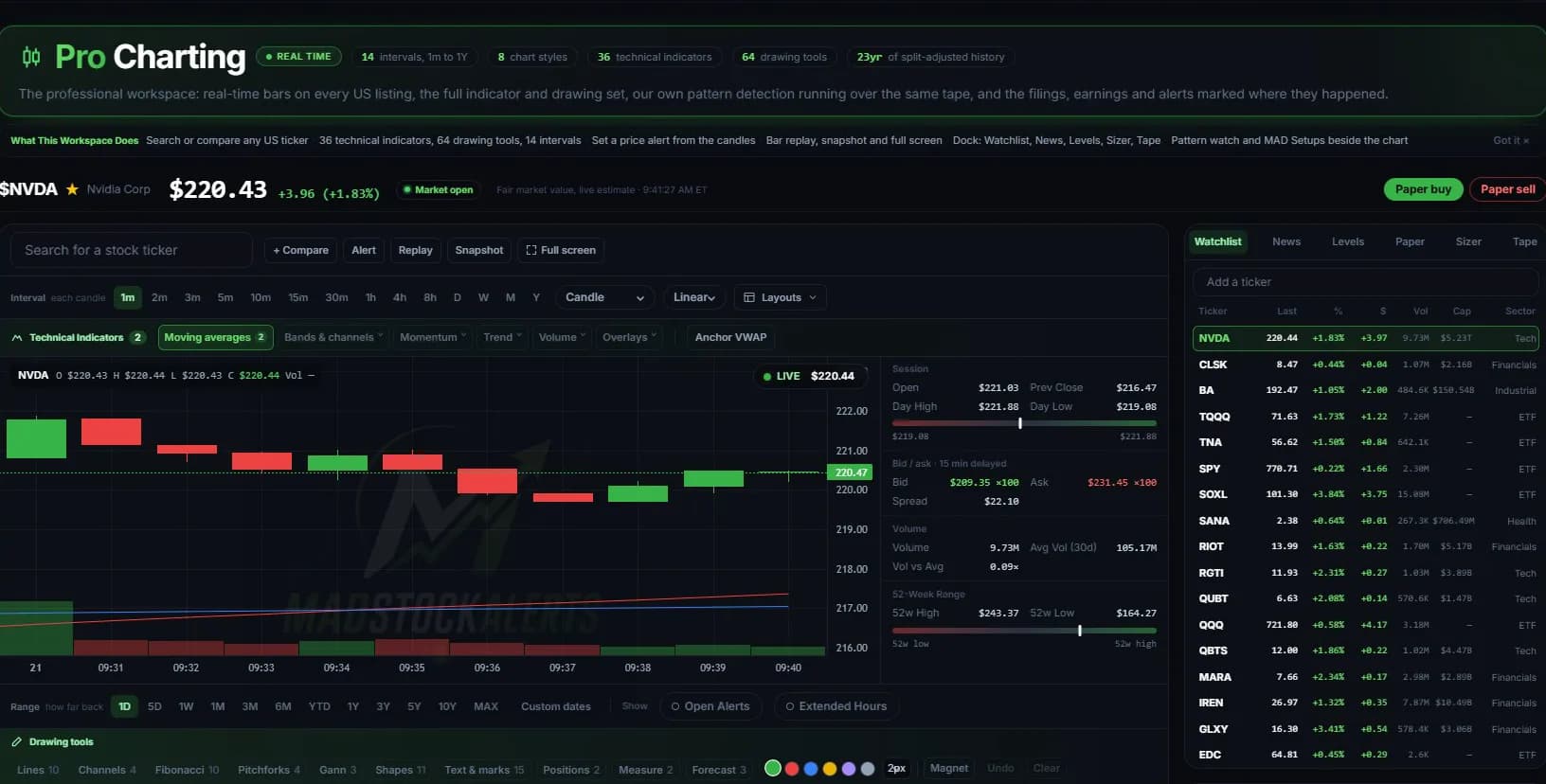This screenshot has width=1546, height=784.
Task: Open the Levels tab
Action: coord(1348,241)
